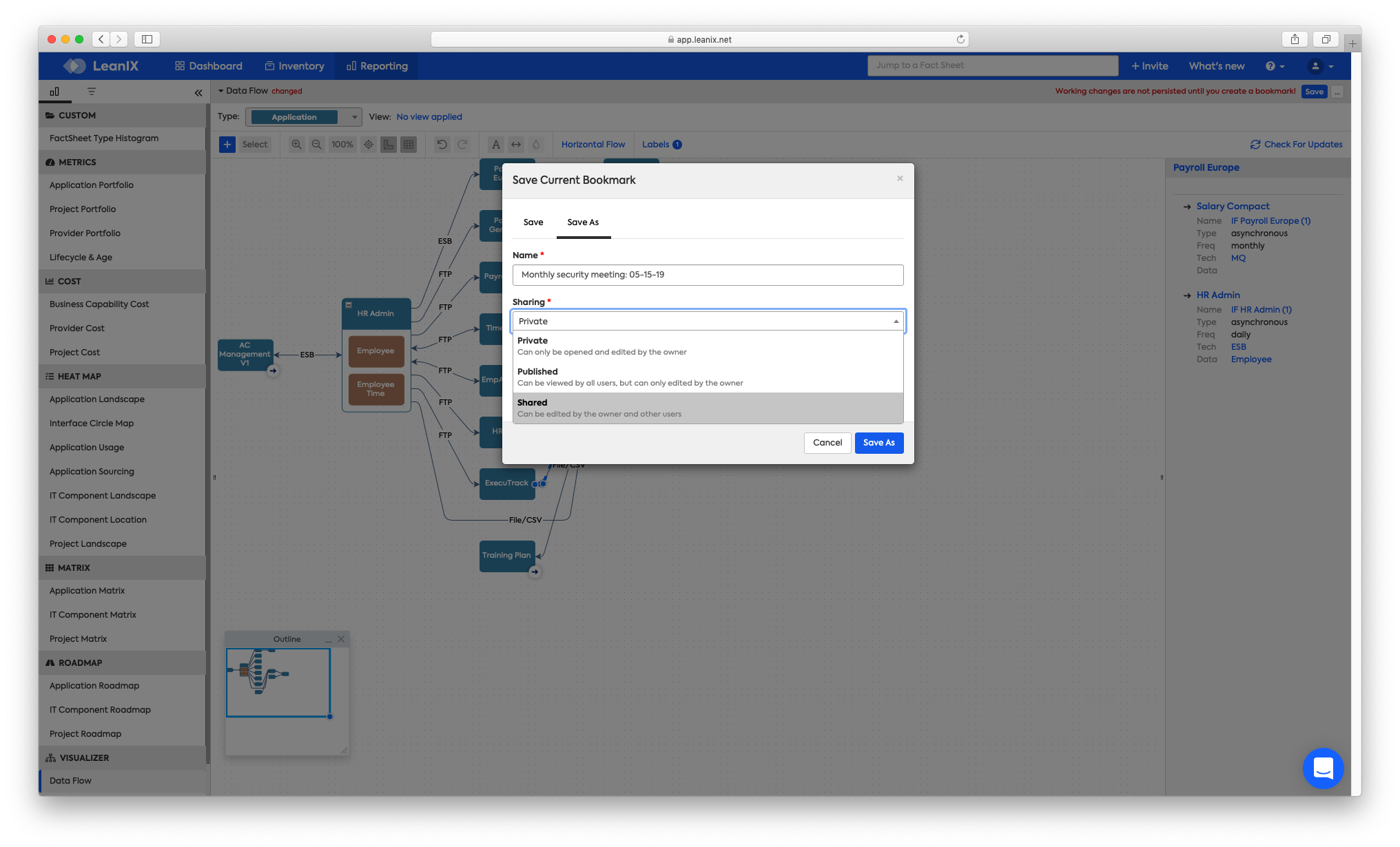
Task: Collapse the HR Admin node with minus icon
Action: point(349,304)
